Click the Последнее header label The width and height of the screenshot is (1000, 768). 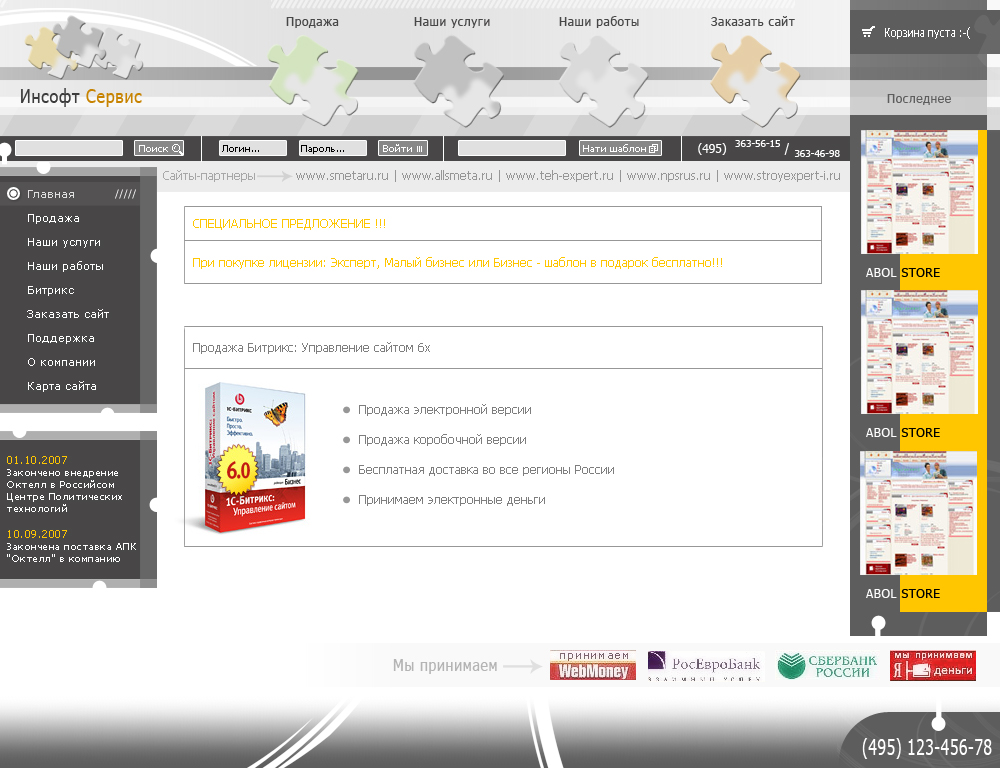pos(918,98)
